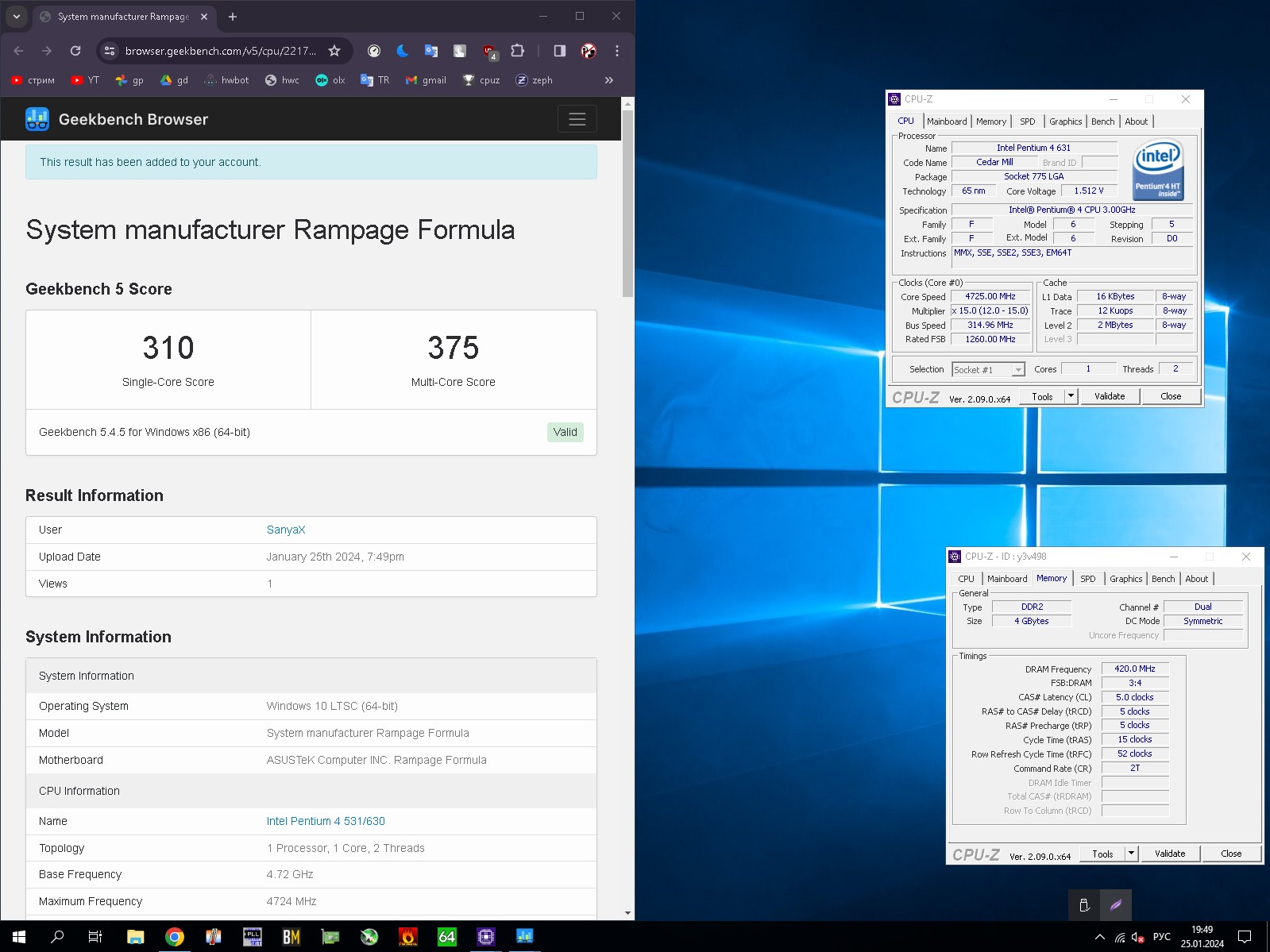Viewport: 1270px width, 952px height.
Task: Open File Explorer from the taskbar
Action: [136, 937]
